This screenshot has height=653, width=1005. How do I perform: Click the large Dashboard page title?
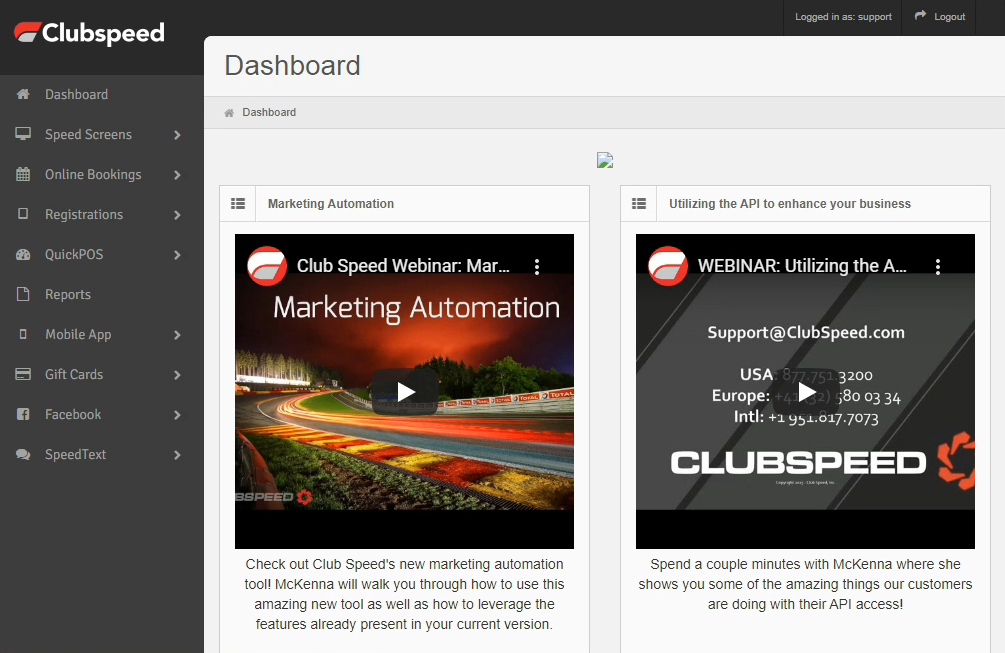coord(292,65)
